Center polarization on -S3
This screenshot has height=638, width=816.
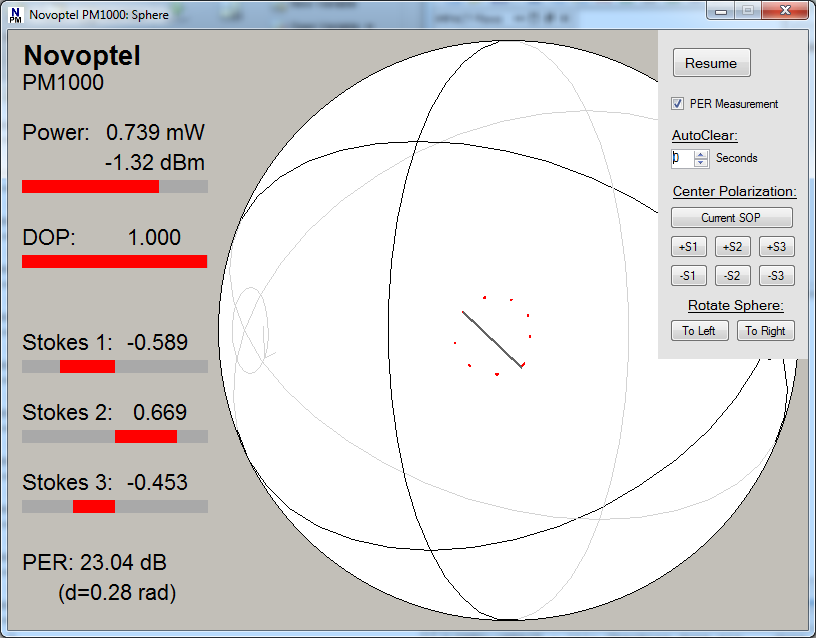click(x=777, y=276)
